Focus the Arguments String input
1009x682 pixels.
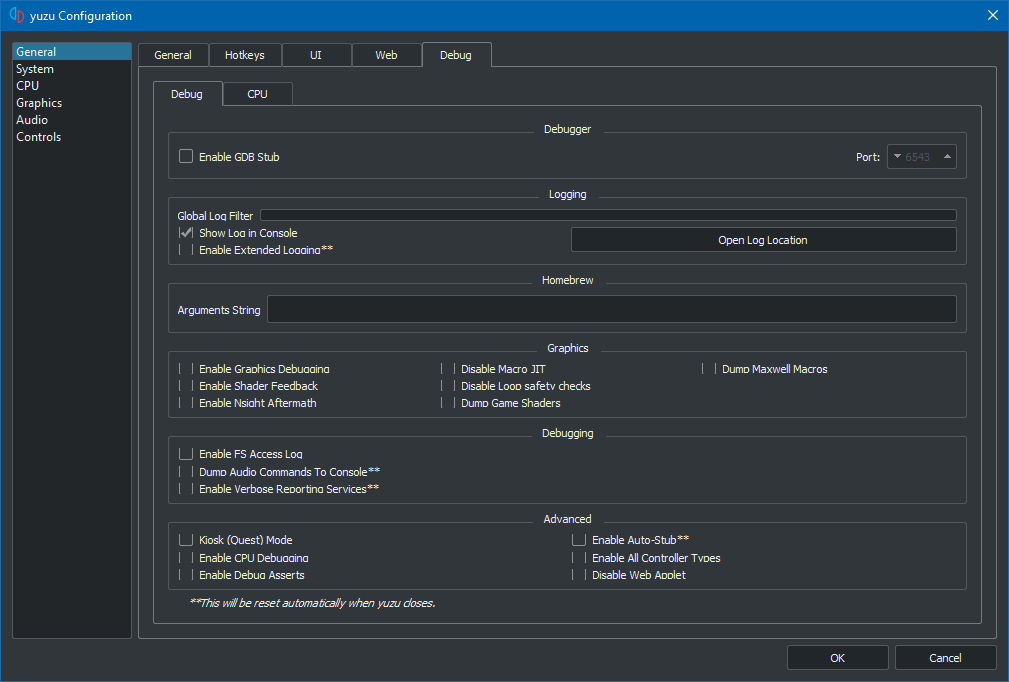tap(611, 310)
